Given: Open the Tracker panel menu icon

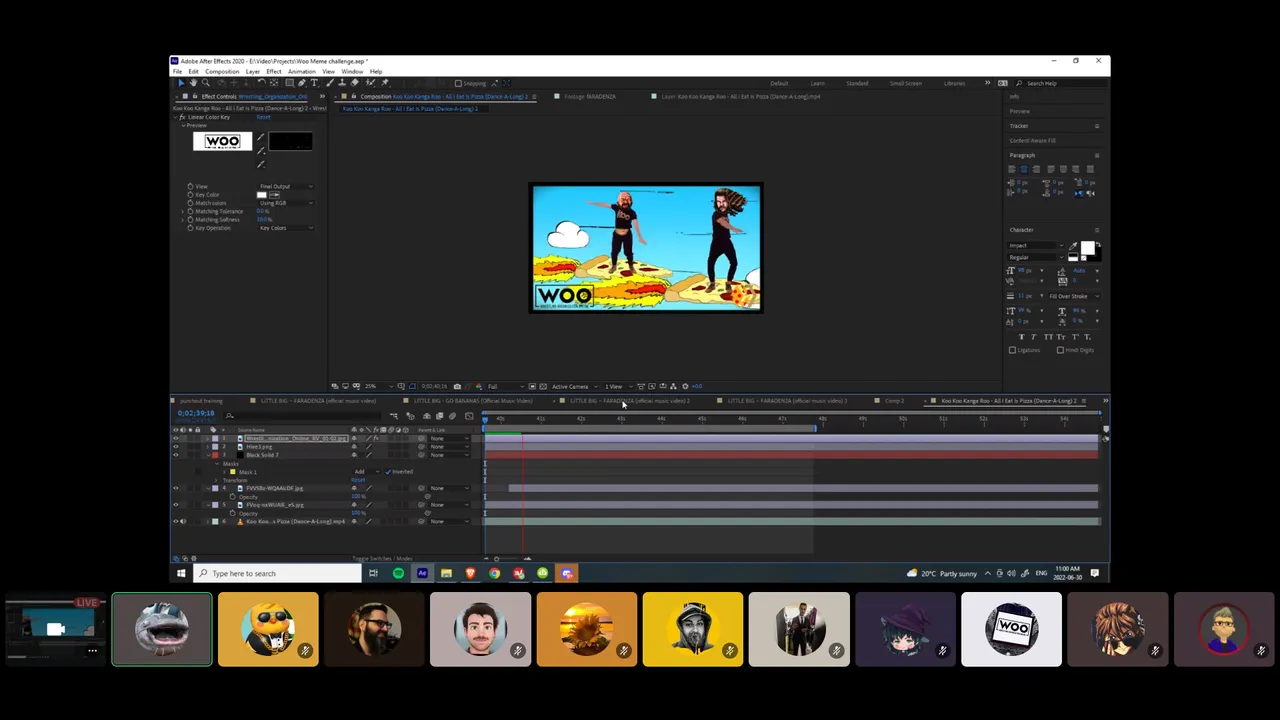Looking at the screenshot, I should [x=1097, y=126].
